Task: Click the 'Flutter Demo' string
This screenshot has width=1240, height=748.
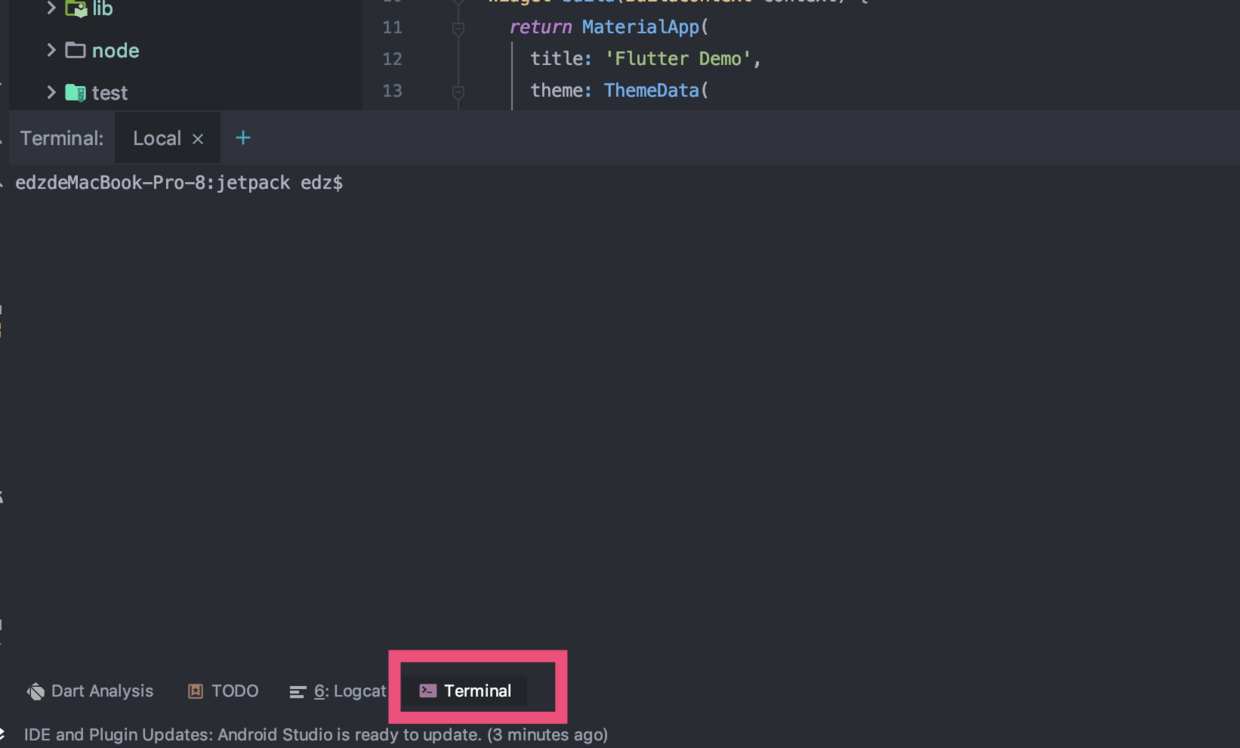Action: (678, 59)
